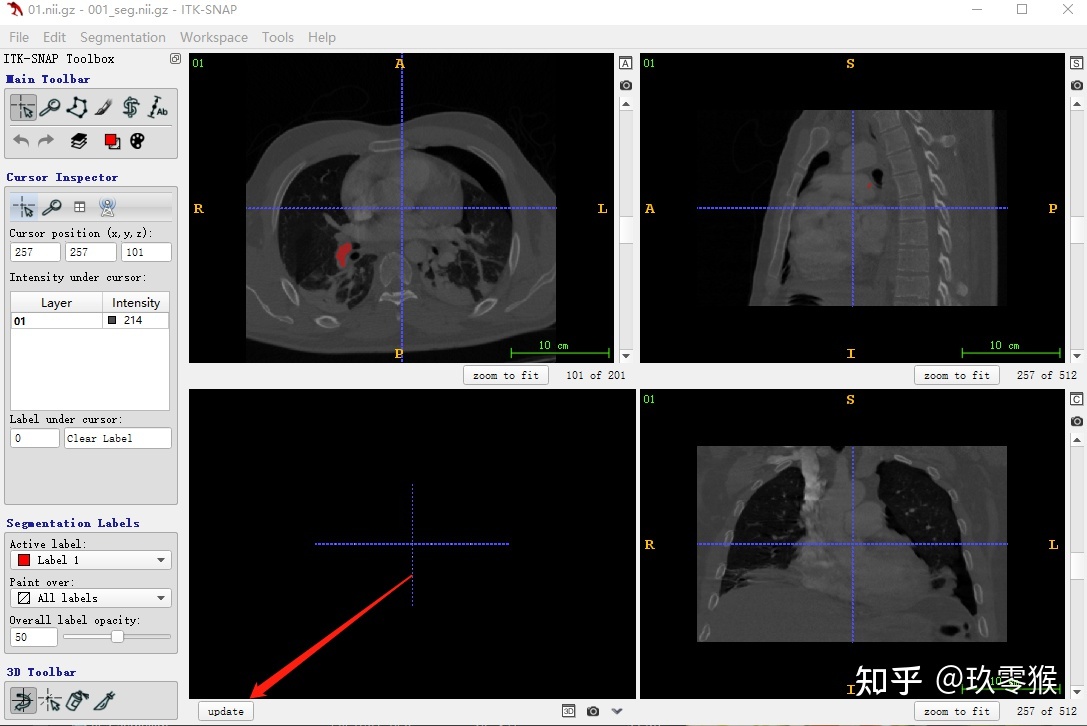
Task: Click the Intensity column header
Action: [x=136, y=302]
